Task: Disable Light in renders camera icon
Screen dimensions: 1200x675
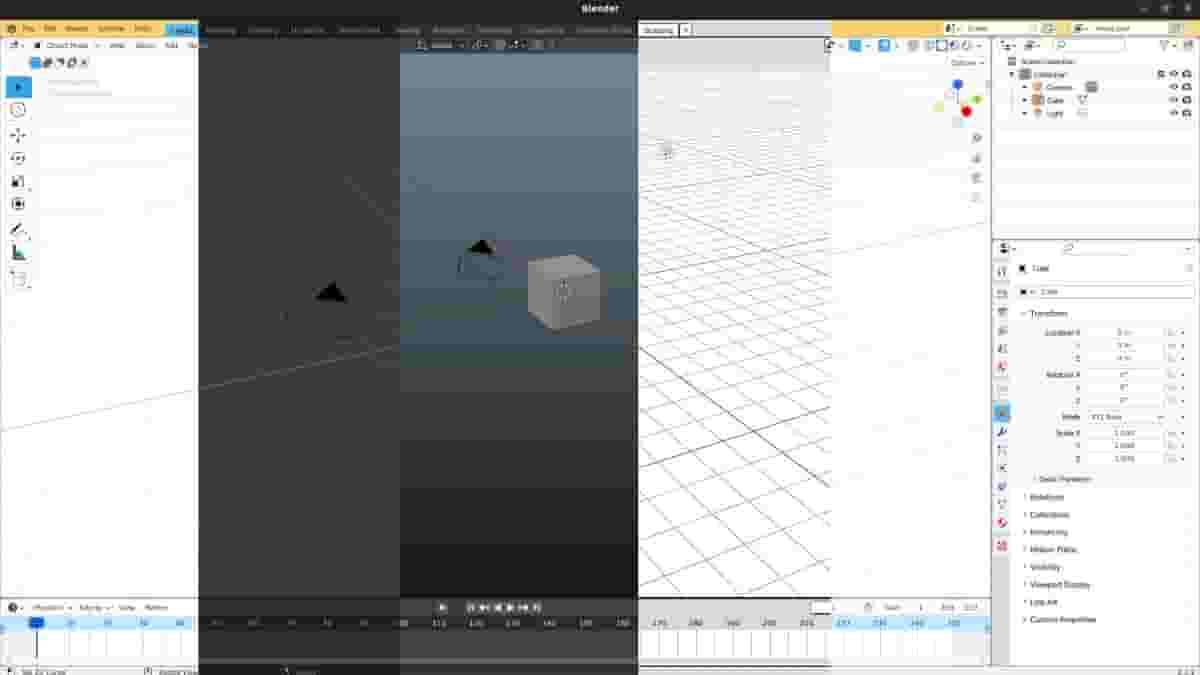Action: click(x=1187, y=113)
